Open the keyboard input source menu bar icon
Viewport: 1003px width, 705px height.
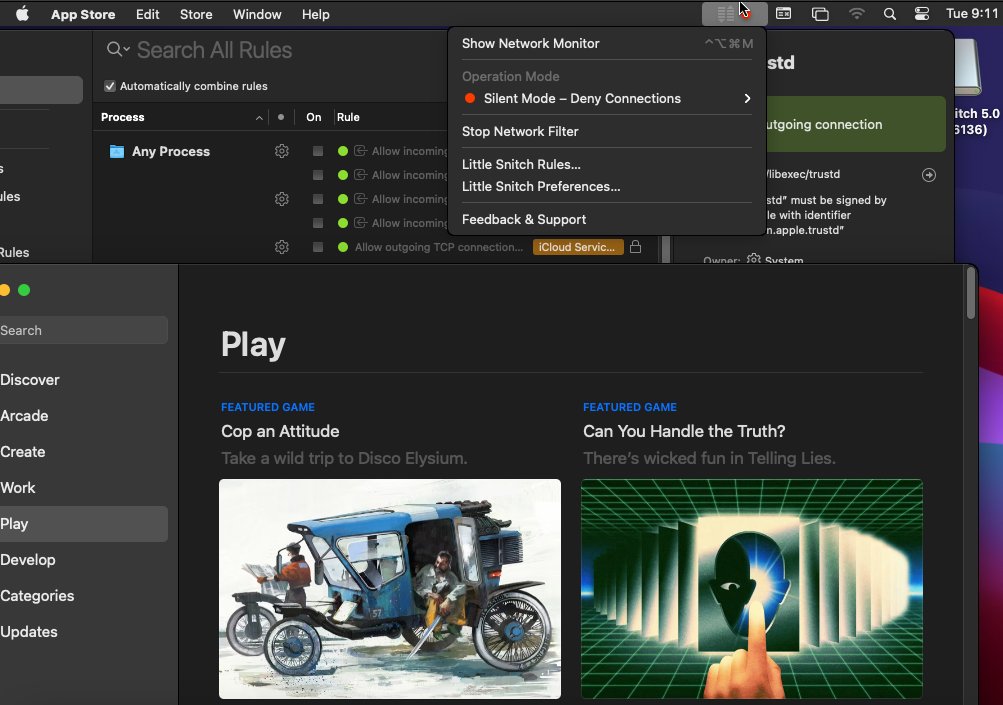pyautogui.click(x=784, y=14)
